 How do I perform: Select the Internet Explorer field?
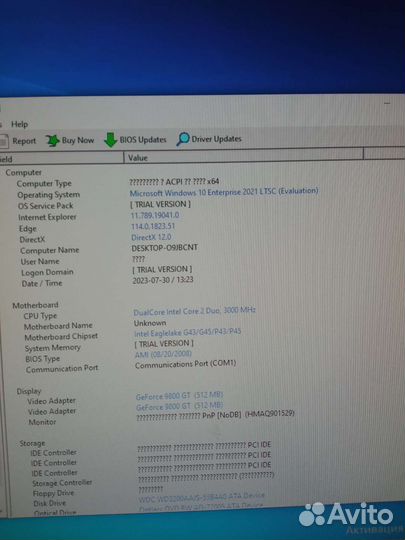point(47,217)
